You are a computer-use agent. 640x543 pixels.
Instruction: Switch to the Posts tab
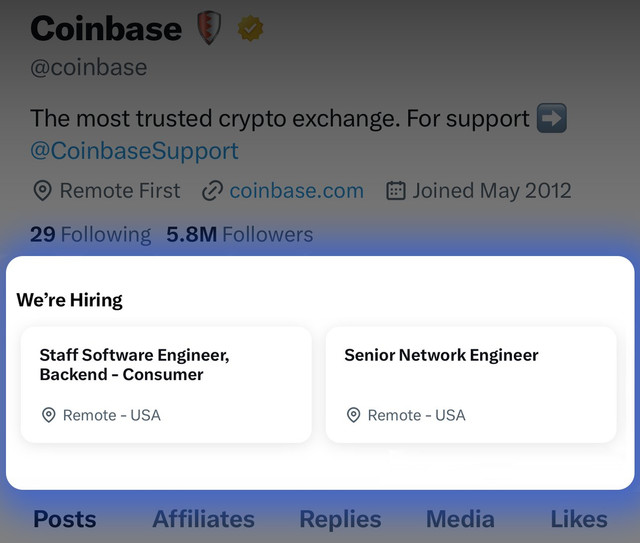64,519
